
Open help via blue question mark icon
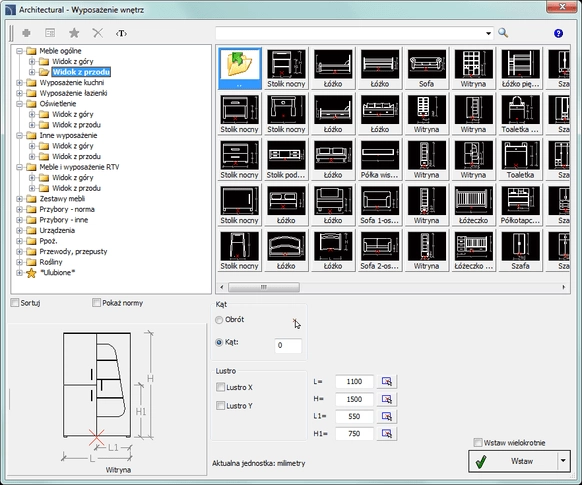(558, 33)
